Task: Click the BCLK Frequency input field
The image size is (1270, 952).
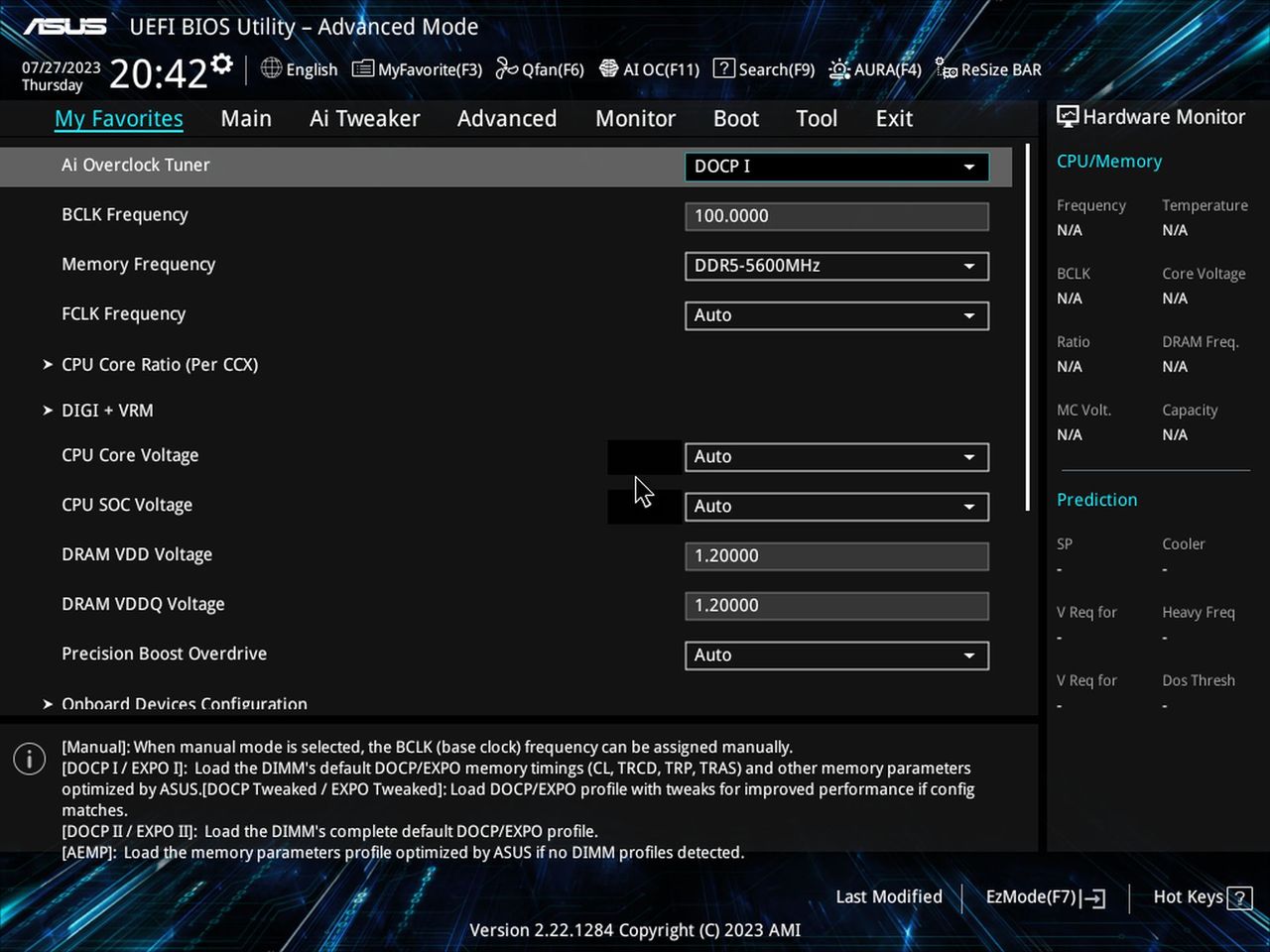Action: click(836, 216)
